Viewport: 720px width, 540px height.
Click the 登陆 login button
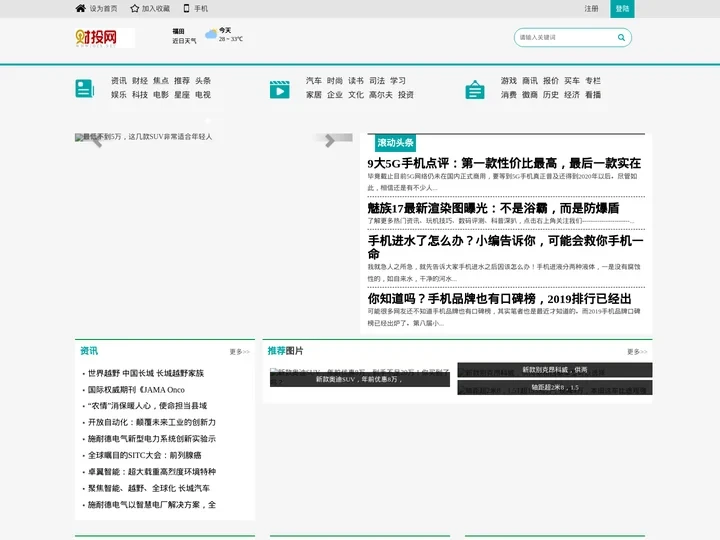click(622, 9)
